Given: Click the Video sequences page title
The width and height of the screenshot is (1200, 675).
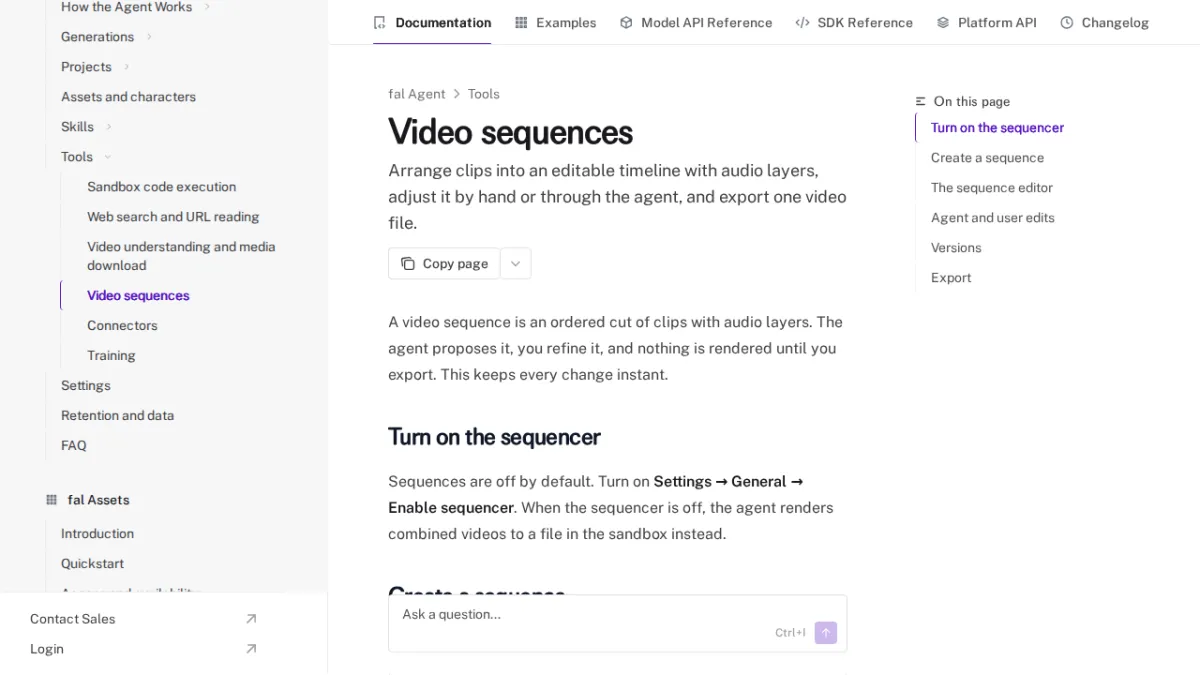Looking at the screenshot, I should coord(510,132).
